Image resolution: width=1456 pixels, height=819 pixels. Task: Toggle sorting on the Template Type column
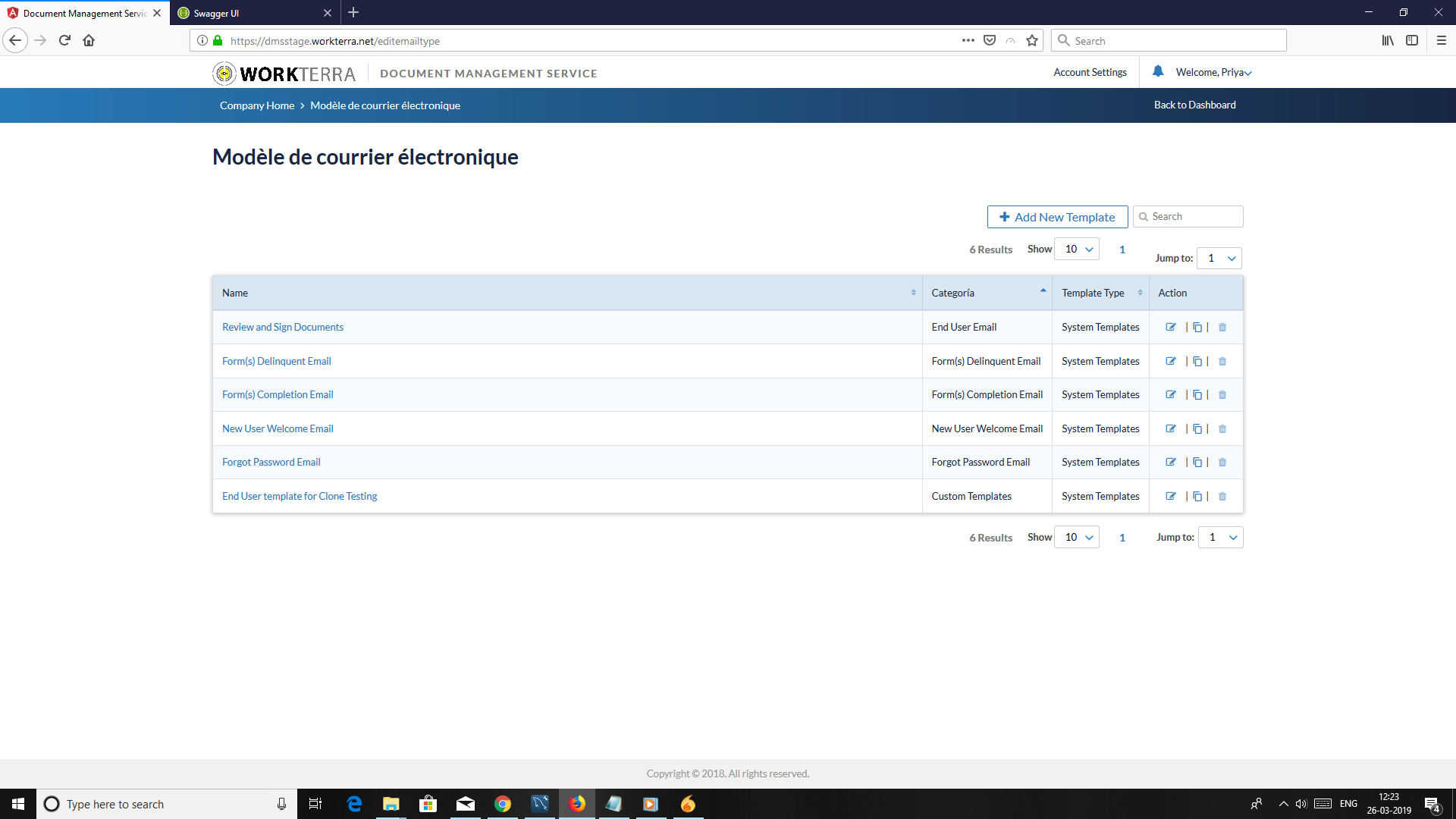coord(1140,293)
